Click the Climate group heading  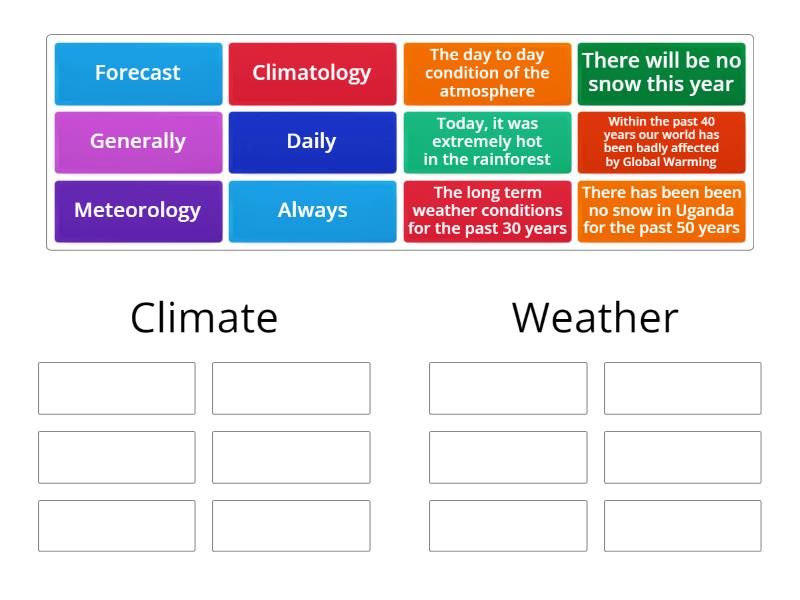click(x=203, y=318)
